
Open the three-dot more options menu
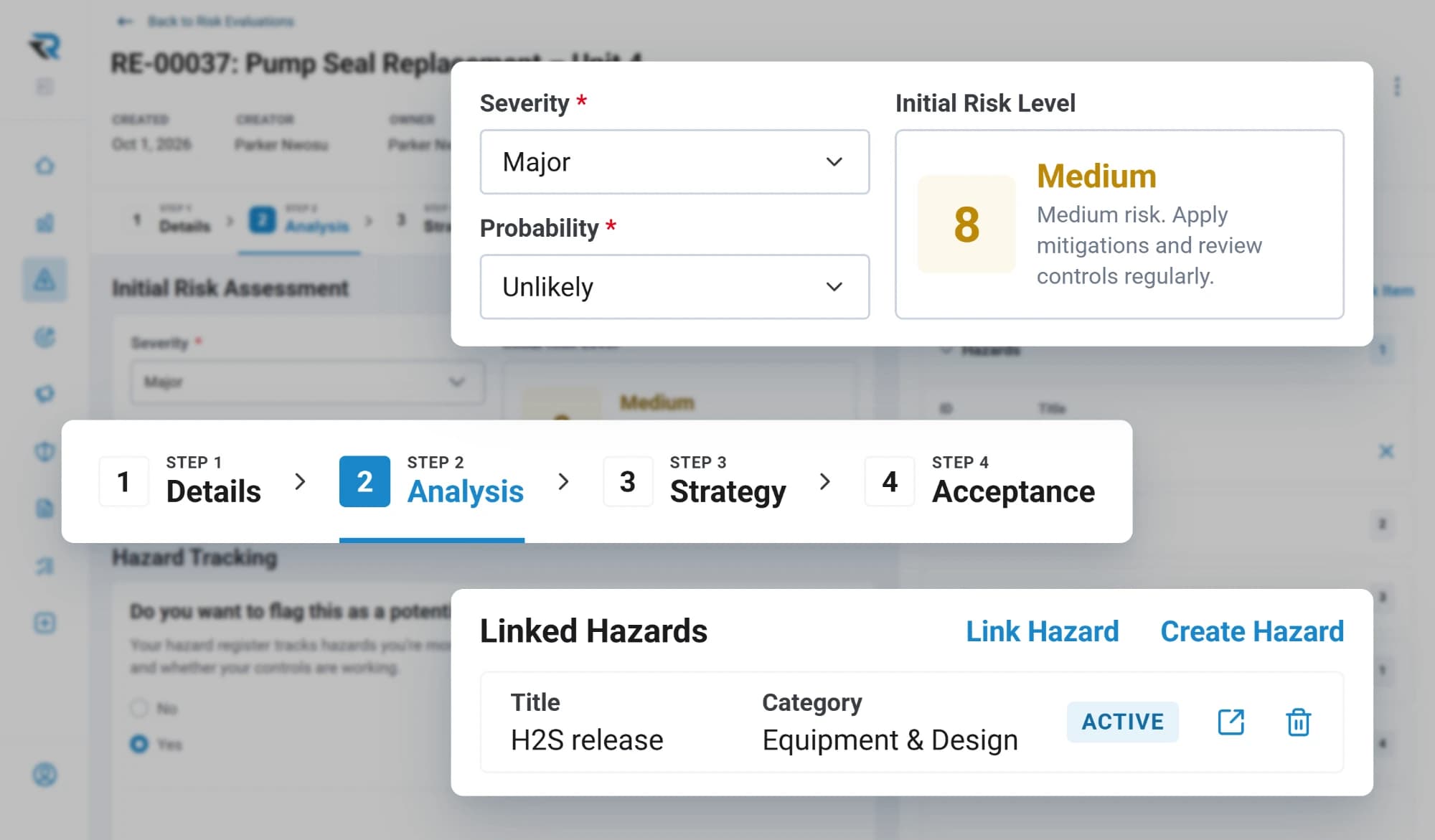click(1396, 87)
